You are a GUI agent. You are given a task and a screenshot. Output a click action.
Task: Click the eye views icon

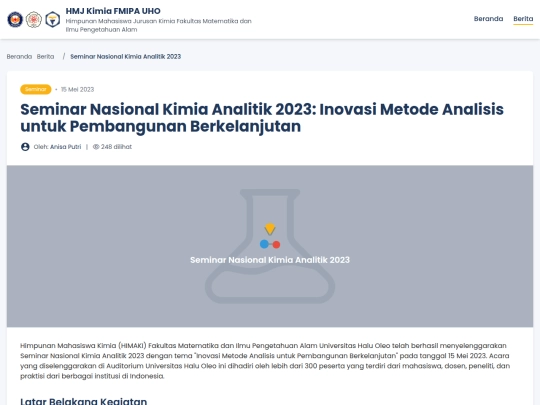click(96, 147)
